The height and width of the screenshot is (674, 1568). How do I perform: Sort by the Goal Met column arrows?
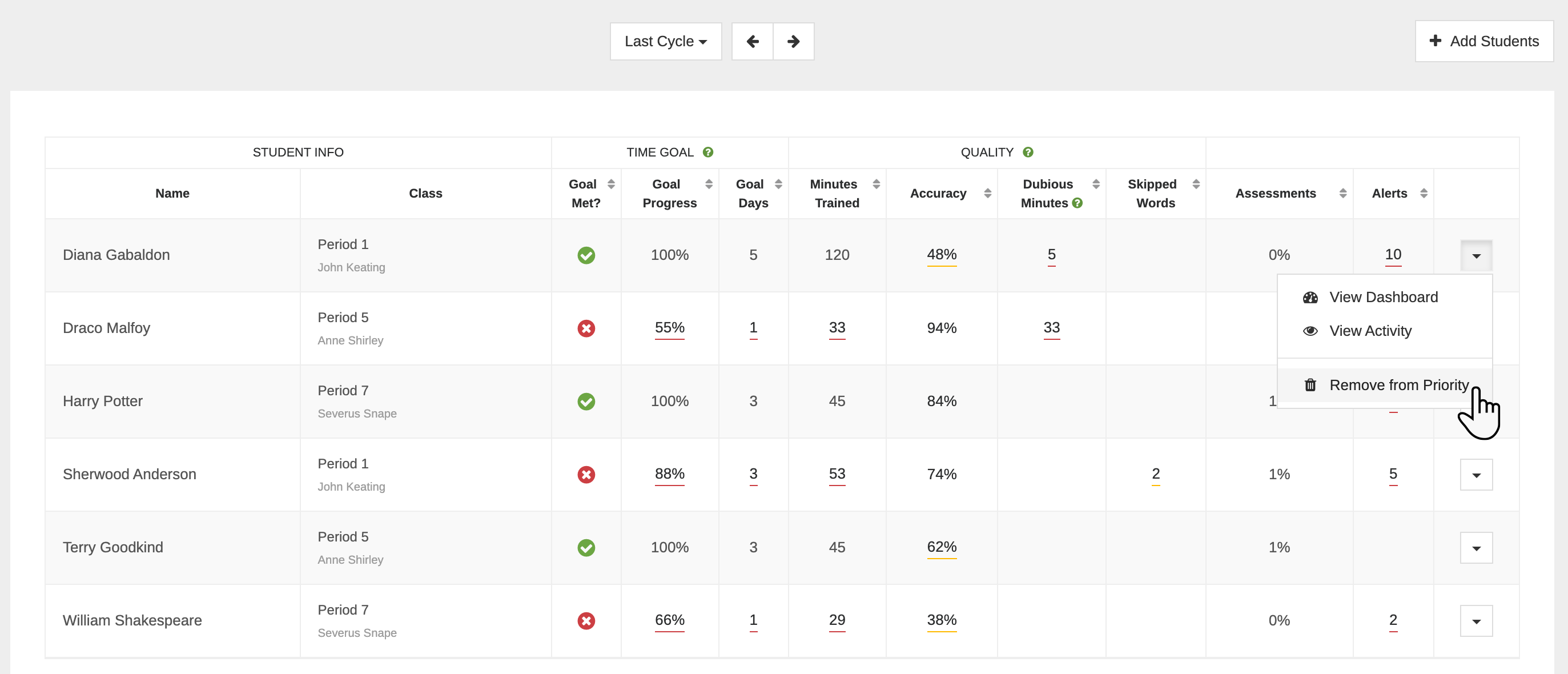coord(611,184)
